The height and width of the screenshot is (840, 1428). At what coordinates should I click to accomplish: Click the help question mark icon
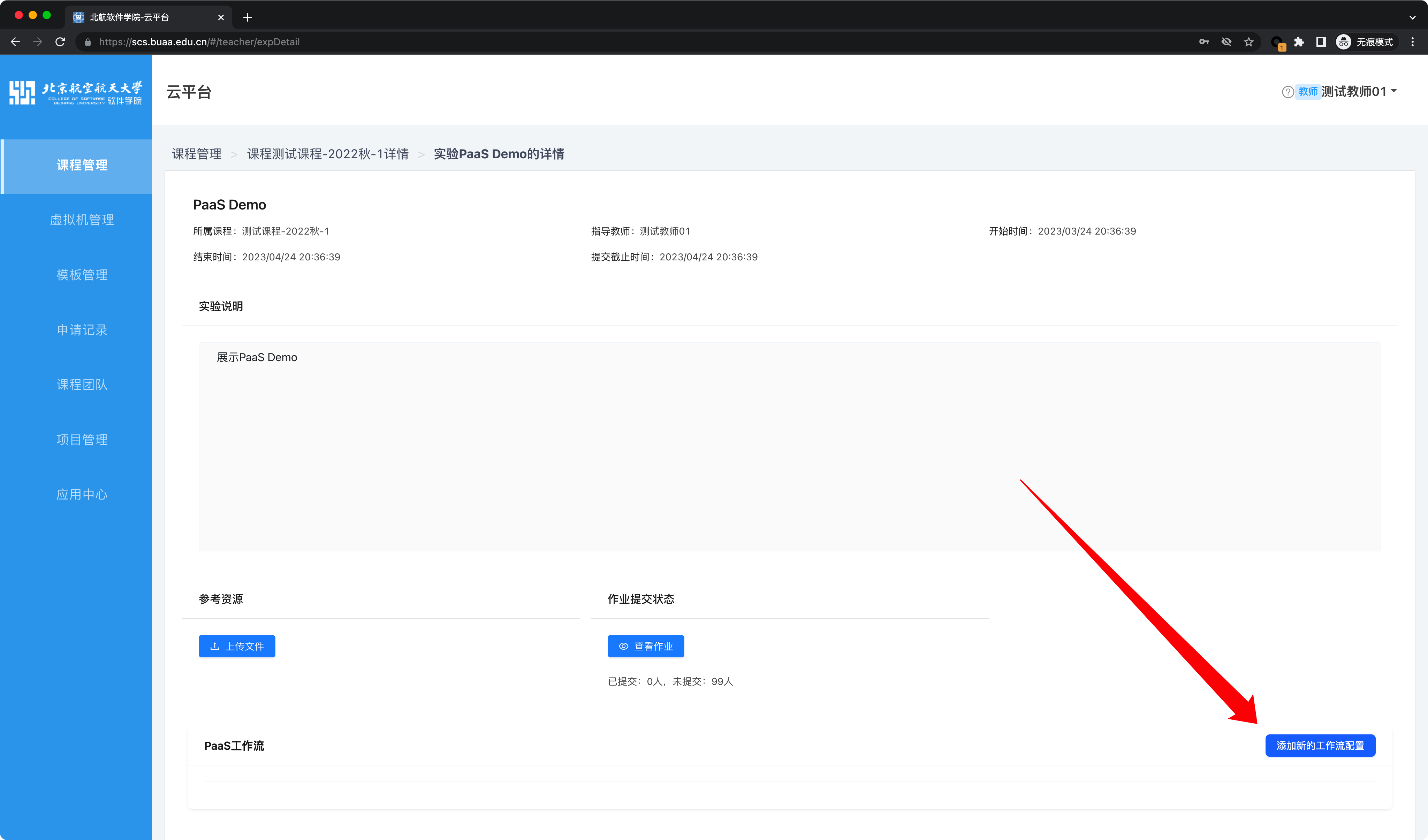click(1288, 92)
